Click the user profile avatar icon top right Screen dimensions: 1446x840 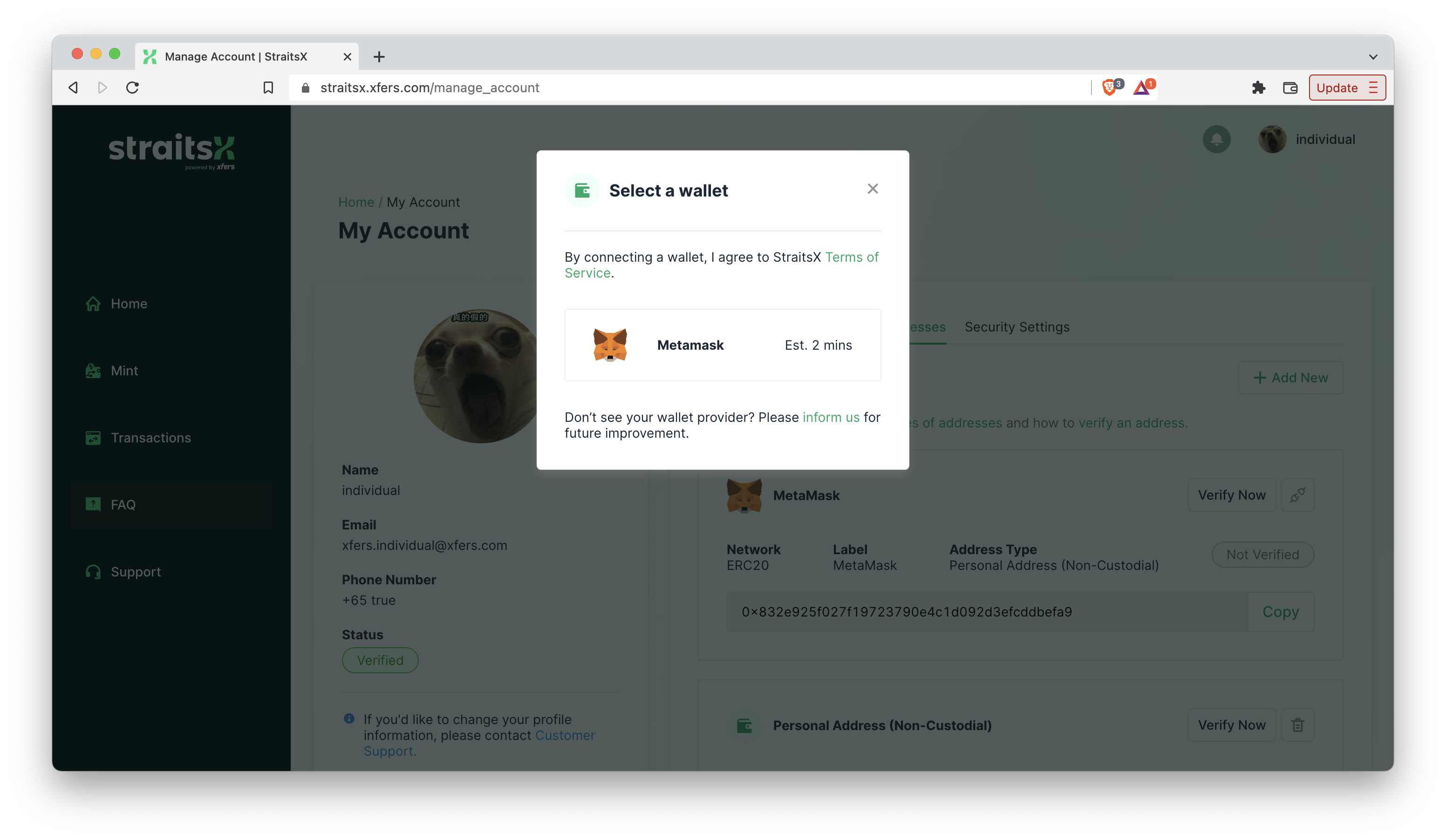[x=1270, y=139]
